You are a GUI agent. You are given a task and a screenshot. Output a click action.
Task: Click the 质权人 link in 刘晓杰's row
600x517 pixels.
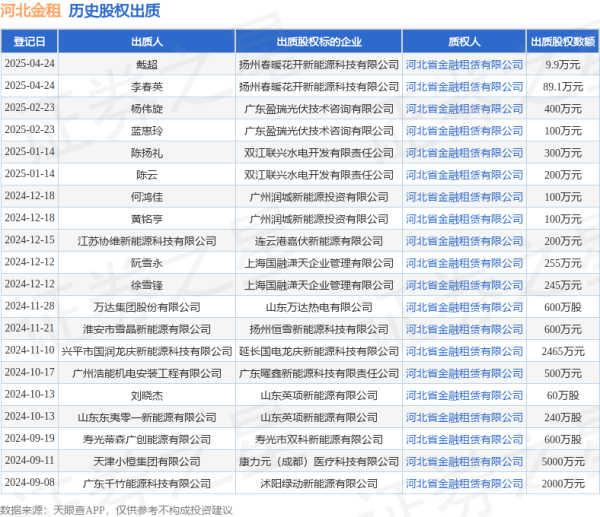464,394
